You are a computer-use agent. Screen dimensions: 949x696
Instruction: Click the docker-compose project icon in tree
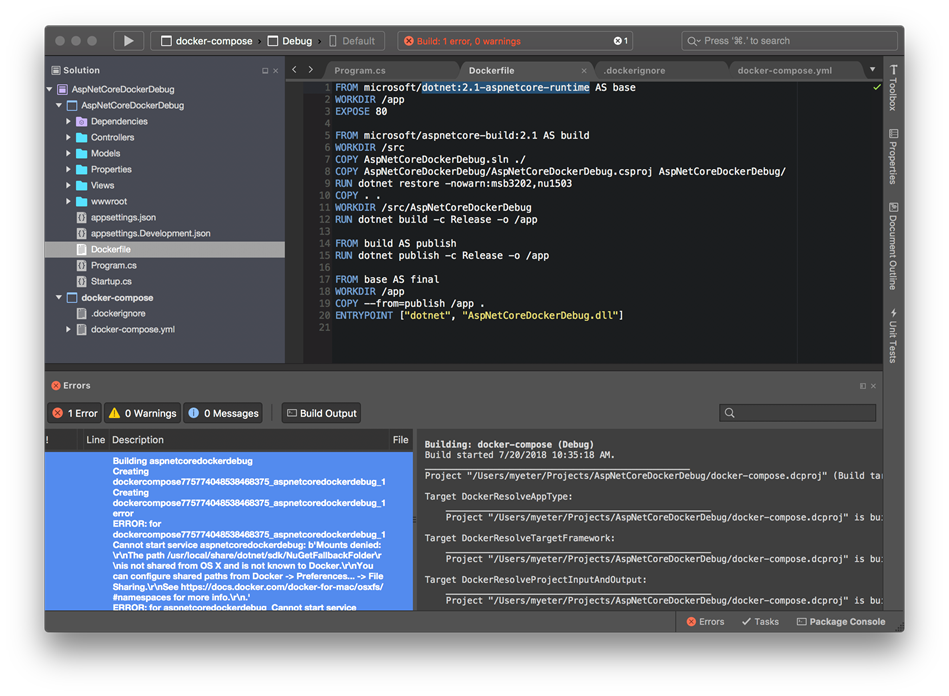click(x=71, y=298)
